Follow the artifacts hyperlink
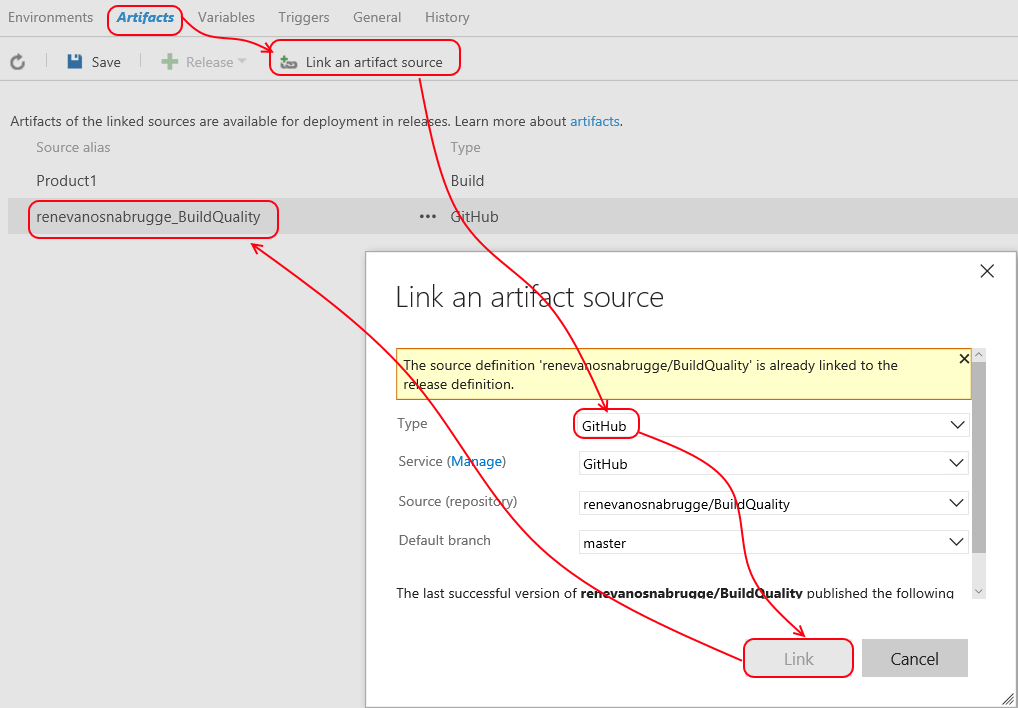The image size is (1018, 708). coord(595,121)
